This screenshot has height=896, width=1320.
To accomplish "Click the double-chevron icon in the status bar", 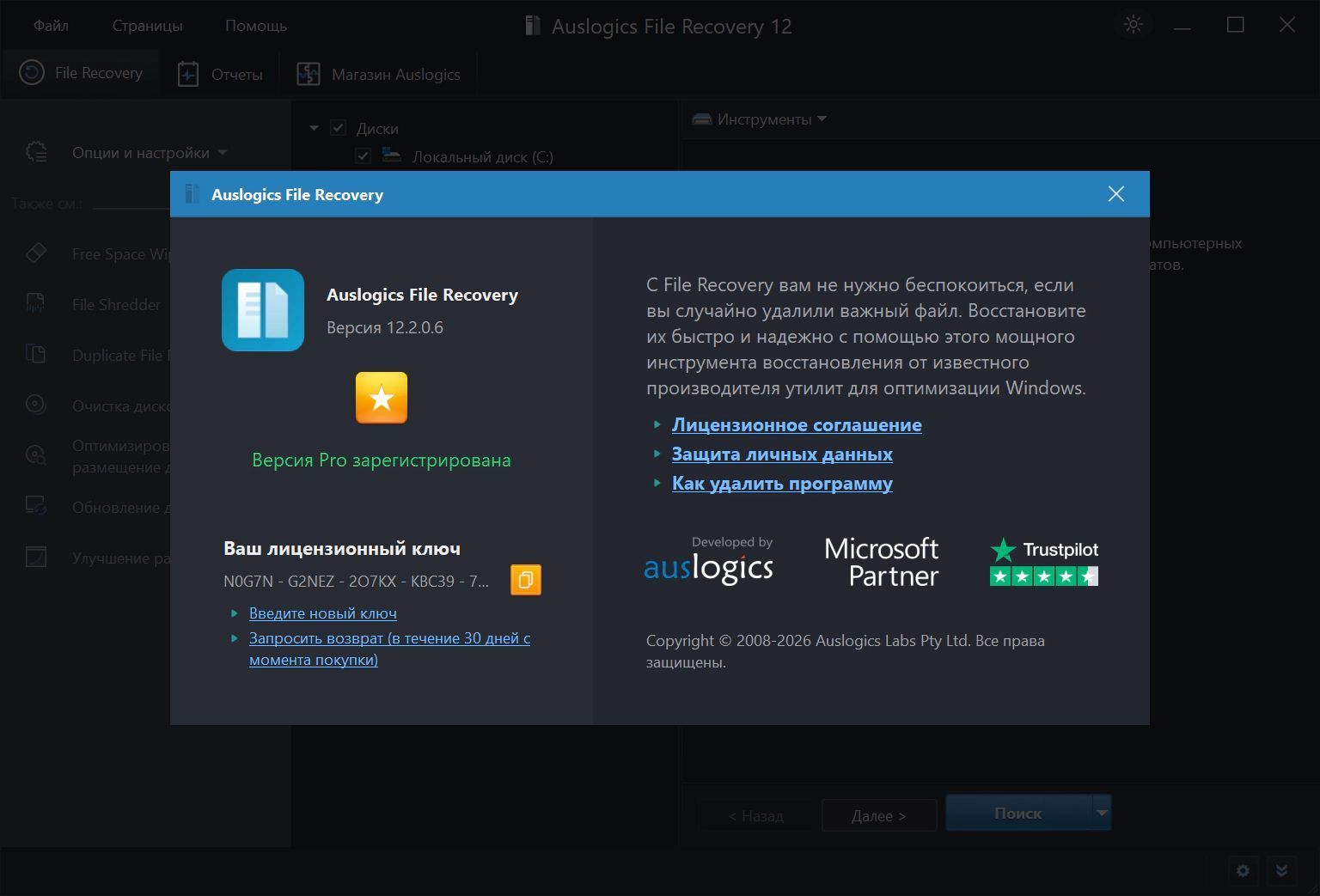I will coord(1281,870).
